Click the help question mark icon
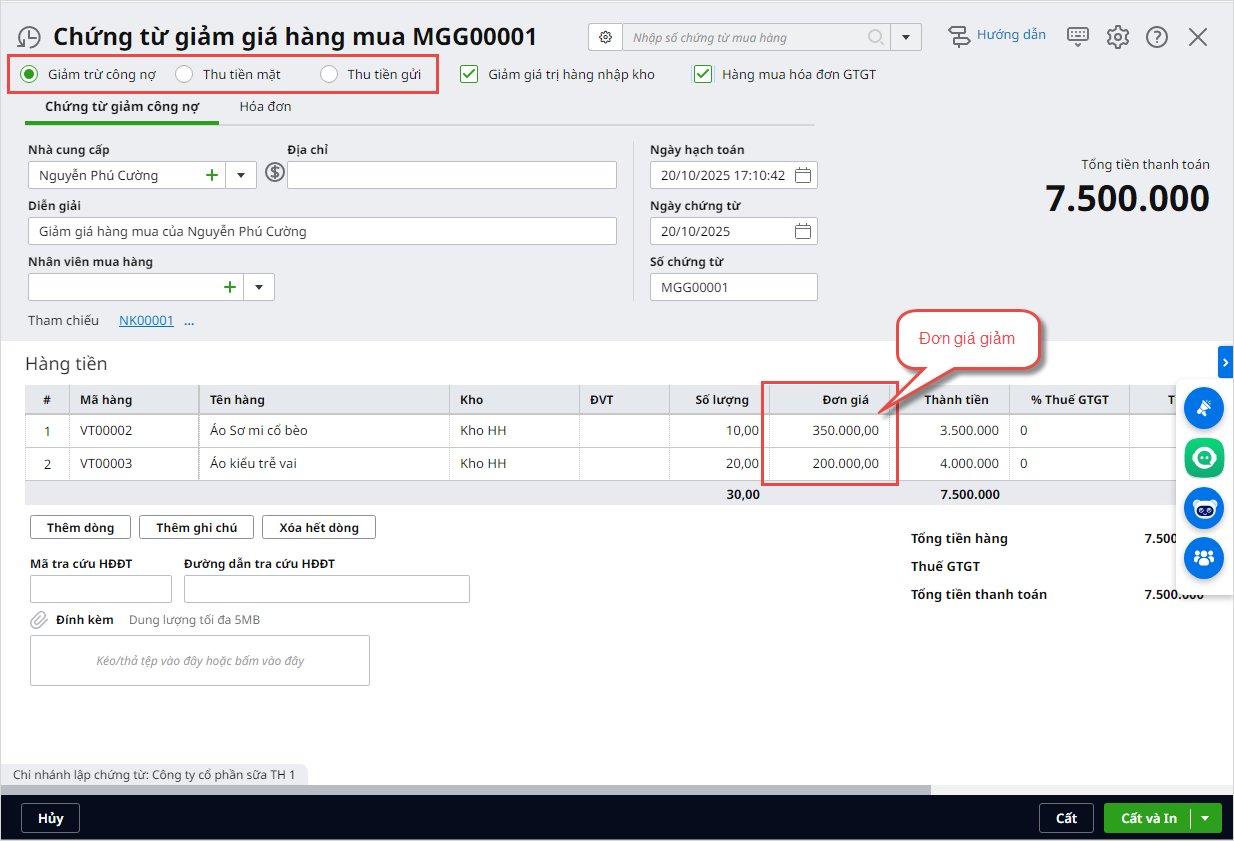Viewport: 1234px width, 841px height. pyautogui.click(x=1157, y=37)
